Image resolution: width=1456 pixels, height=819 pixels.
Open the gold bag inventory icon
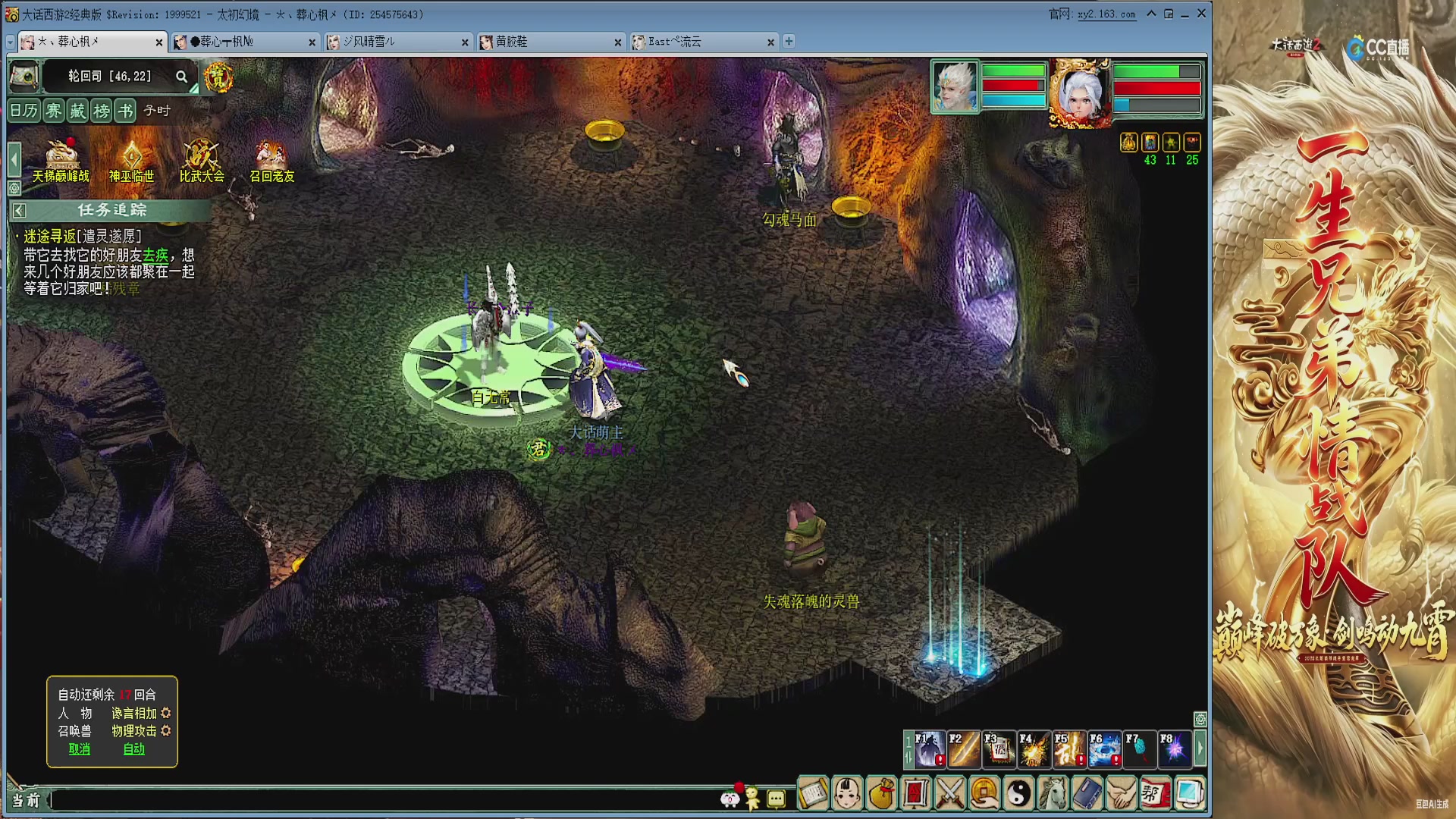coord(881,794)
